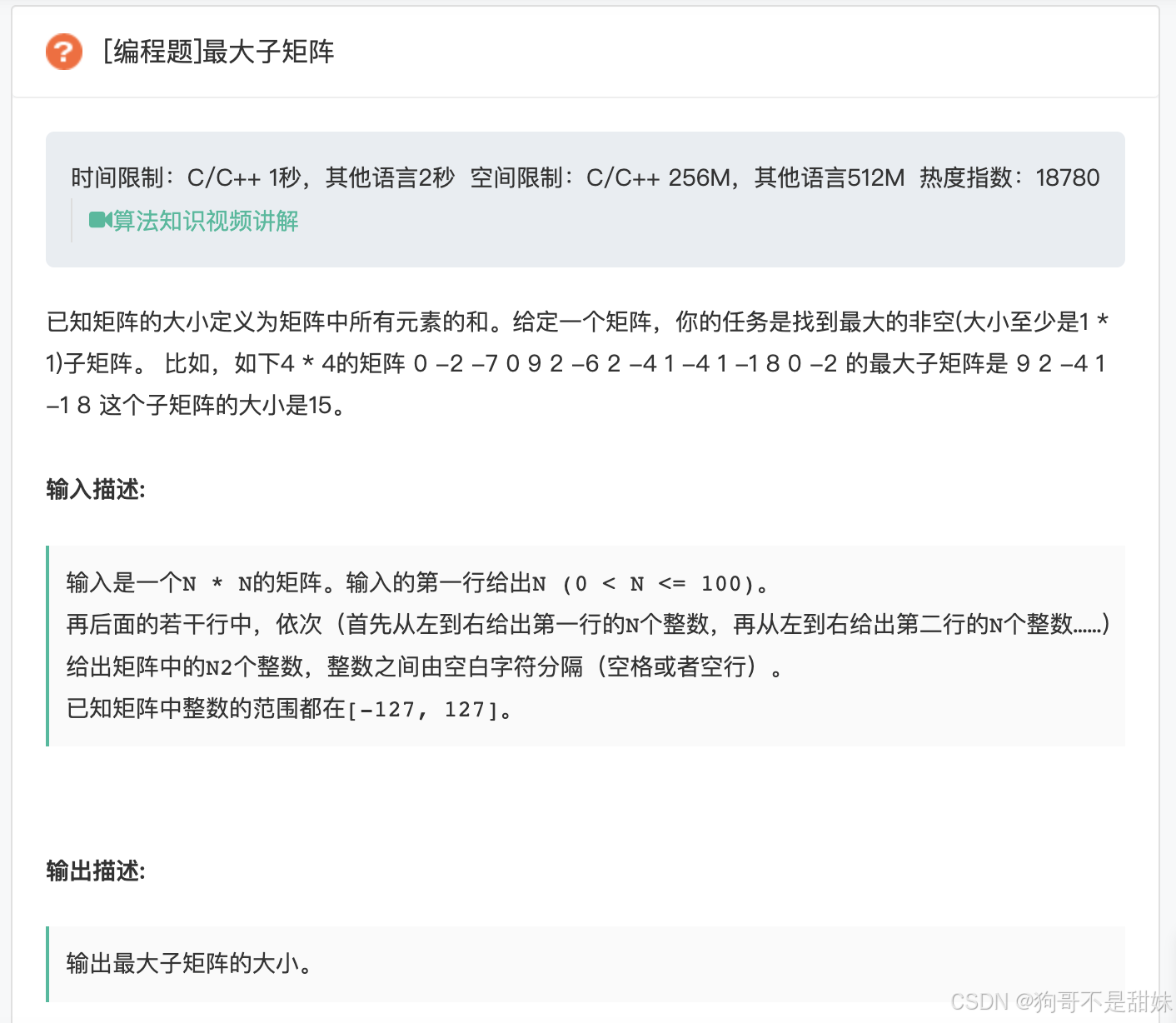Viewport: 1176px width, 1023px height.
Task: Click the title [编程题]最大子矩阵
Action: coord(218,52)
